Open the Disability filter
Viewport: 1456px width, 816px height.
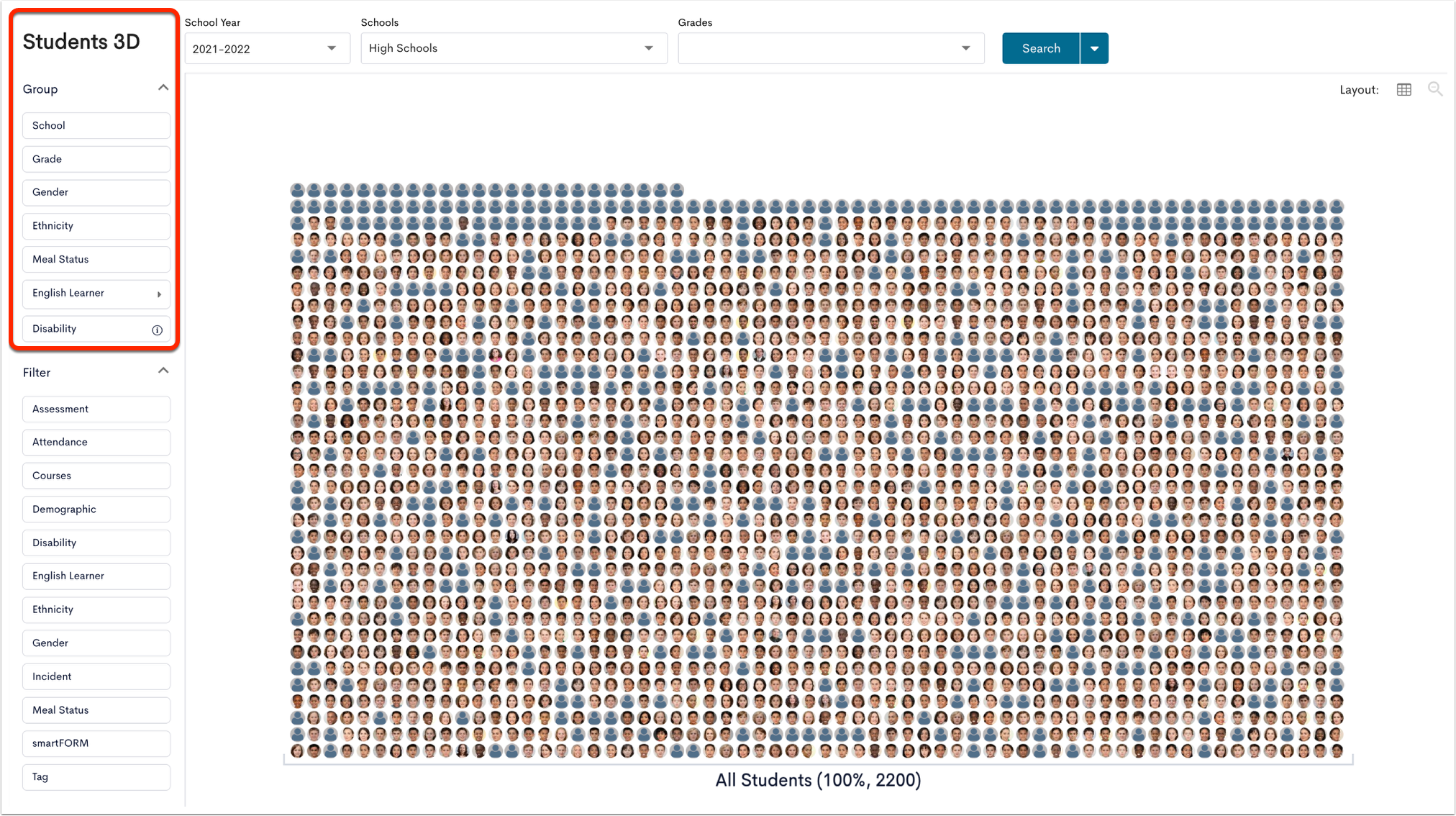[x=96, y=543]
